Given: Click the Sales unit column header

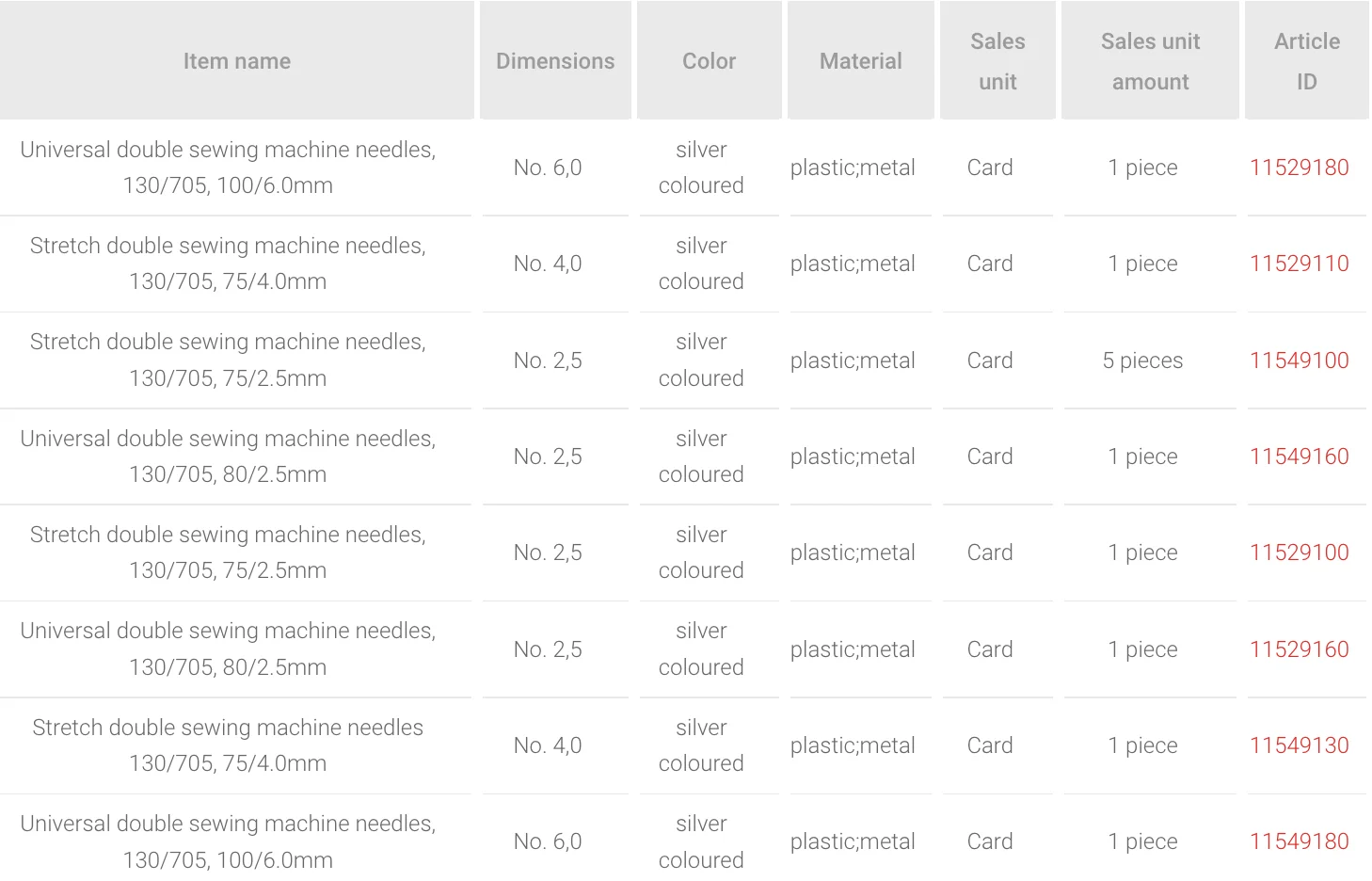Looking at the screenshot, I should click(x=997, y=61).
